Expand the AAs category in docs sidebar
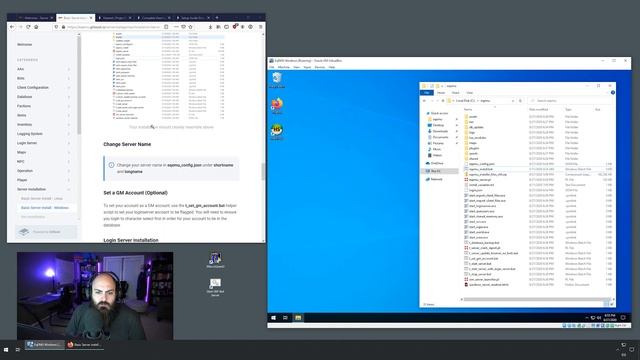Image resolution: width=640 pixels, height=360 pixels. (69, 69)
